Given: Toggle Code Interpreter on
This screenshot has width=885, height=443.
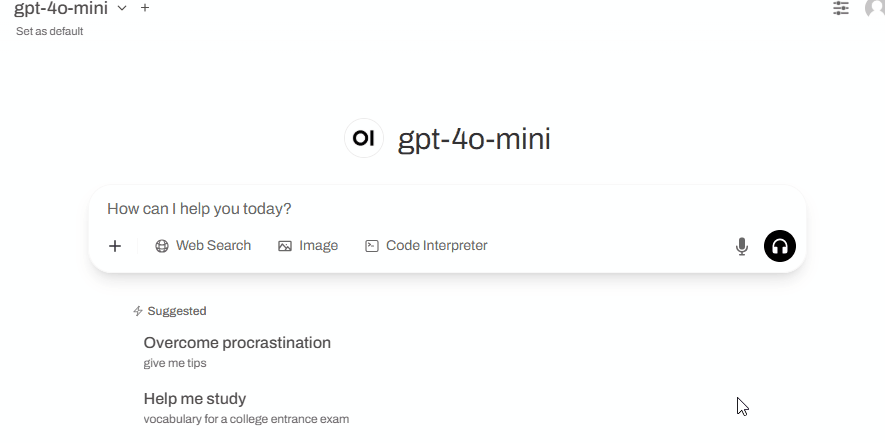Looking at the screenshot, I should (x=426, y=245).
